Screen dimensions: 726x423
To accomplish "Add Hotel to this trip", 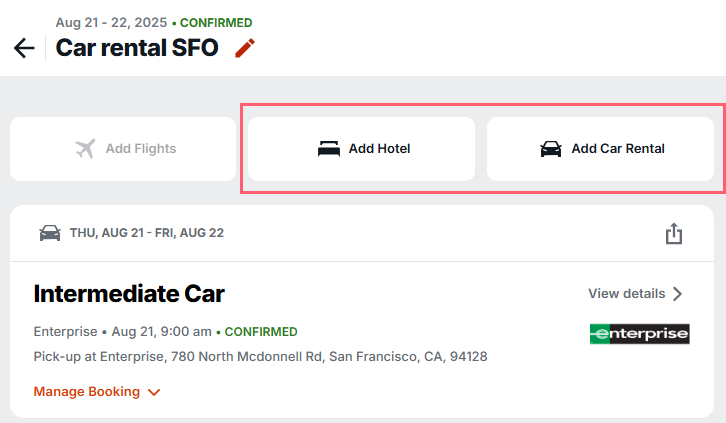I will point(361,149).
